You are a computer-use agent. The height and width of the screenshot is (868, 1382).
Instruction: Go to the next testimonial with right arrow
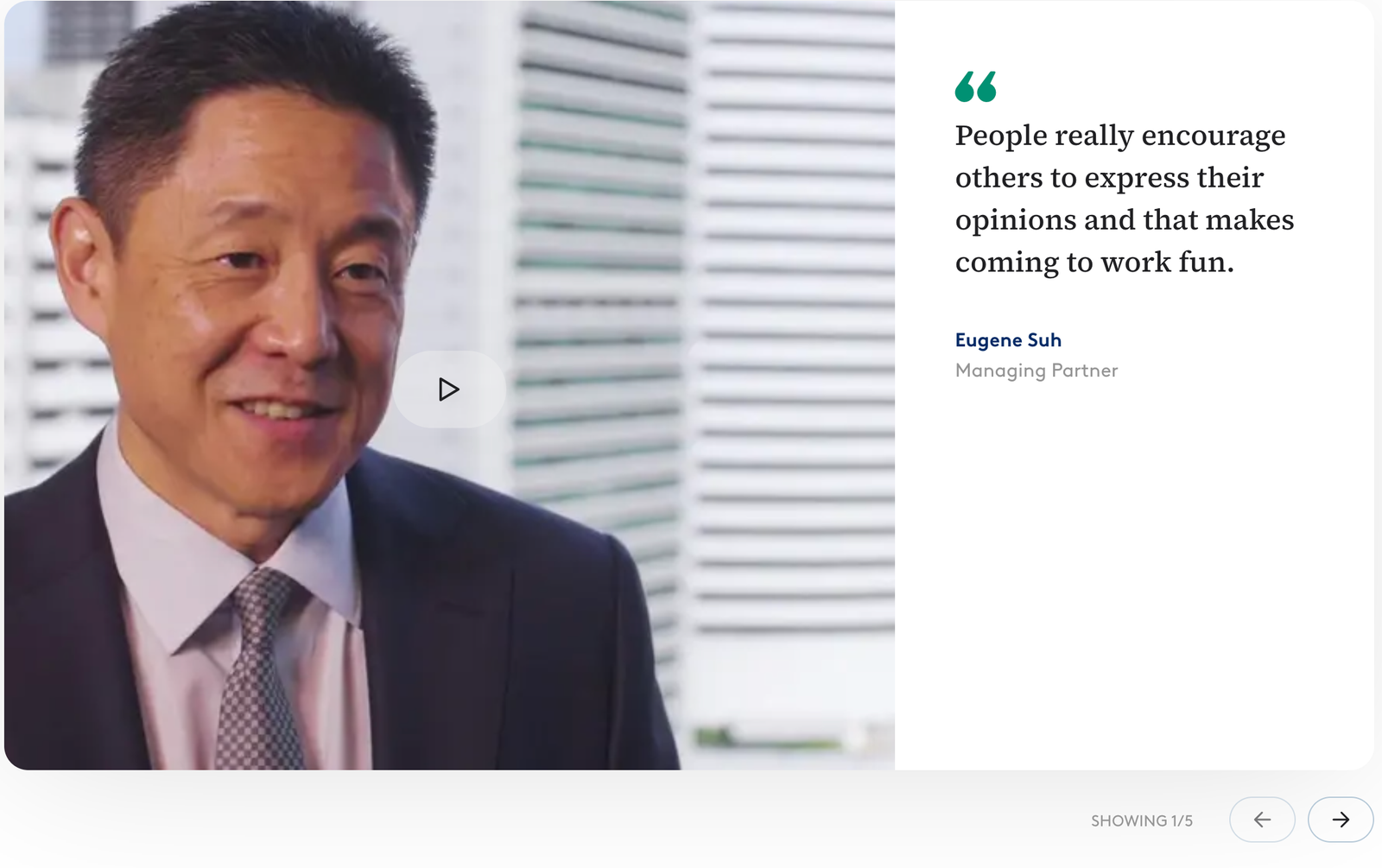[1341, 820]
